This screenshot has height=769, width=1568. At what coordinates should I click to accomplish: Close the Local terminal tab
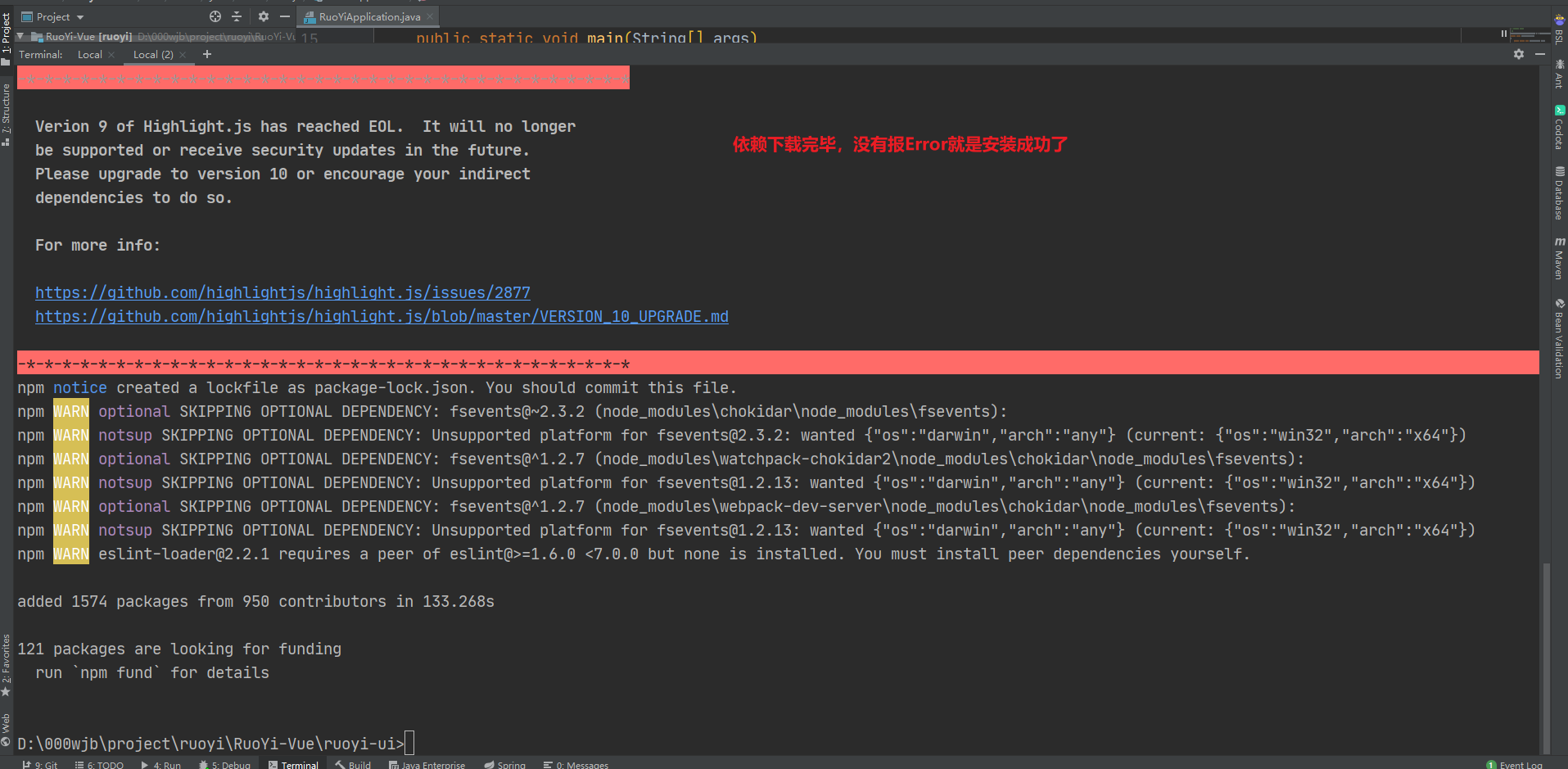111,55
